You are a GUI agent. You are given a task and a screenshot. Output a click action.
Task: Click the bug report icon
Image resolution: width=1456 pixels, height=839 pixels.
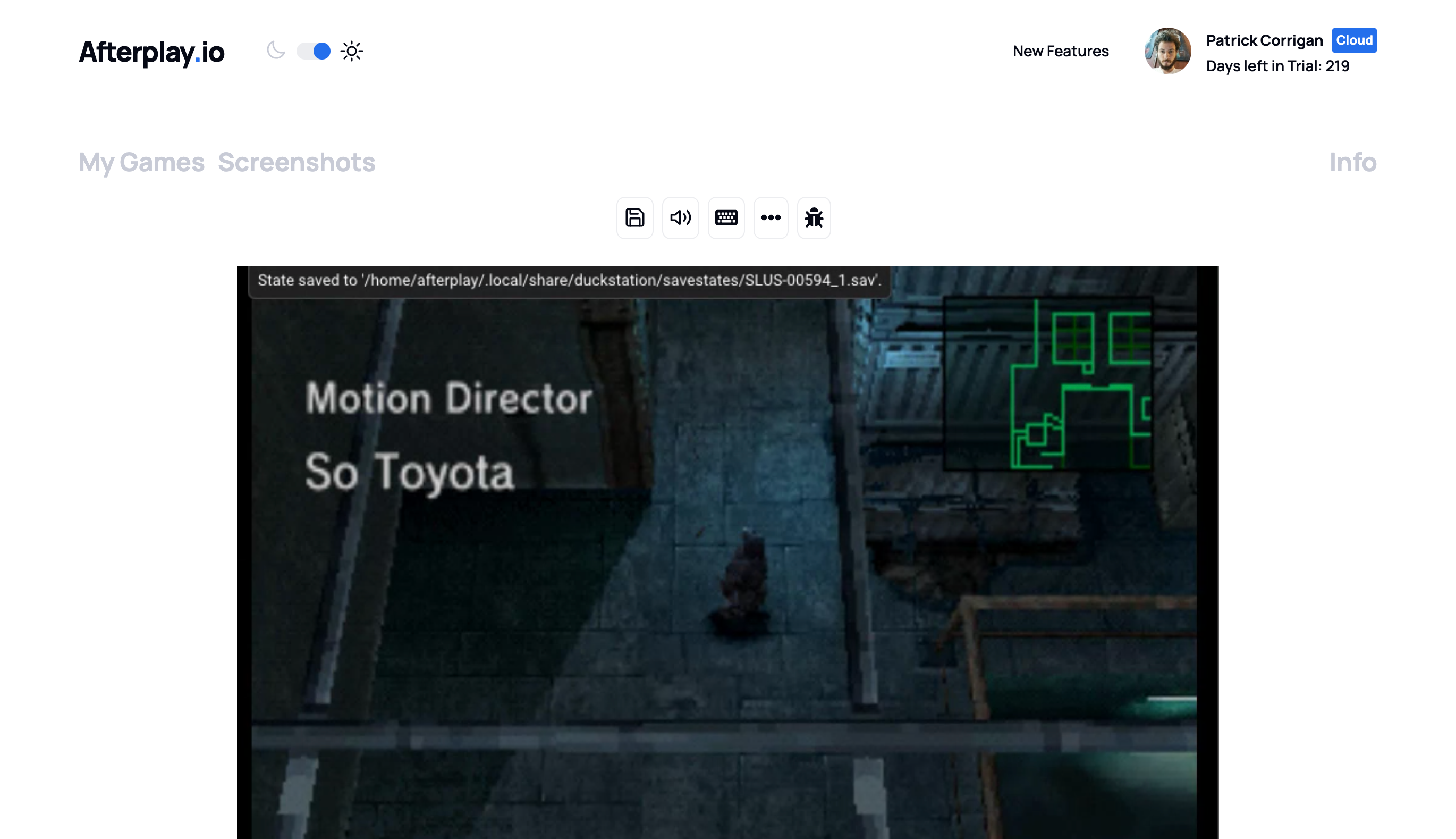point(814,218)
